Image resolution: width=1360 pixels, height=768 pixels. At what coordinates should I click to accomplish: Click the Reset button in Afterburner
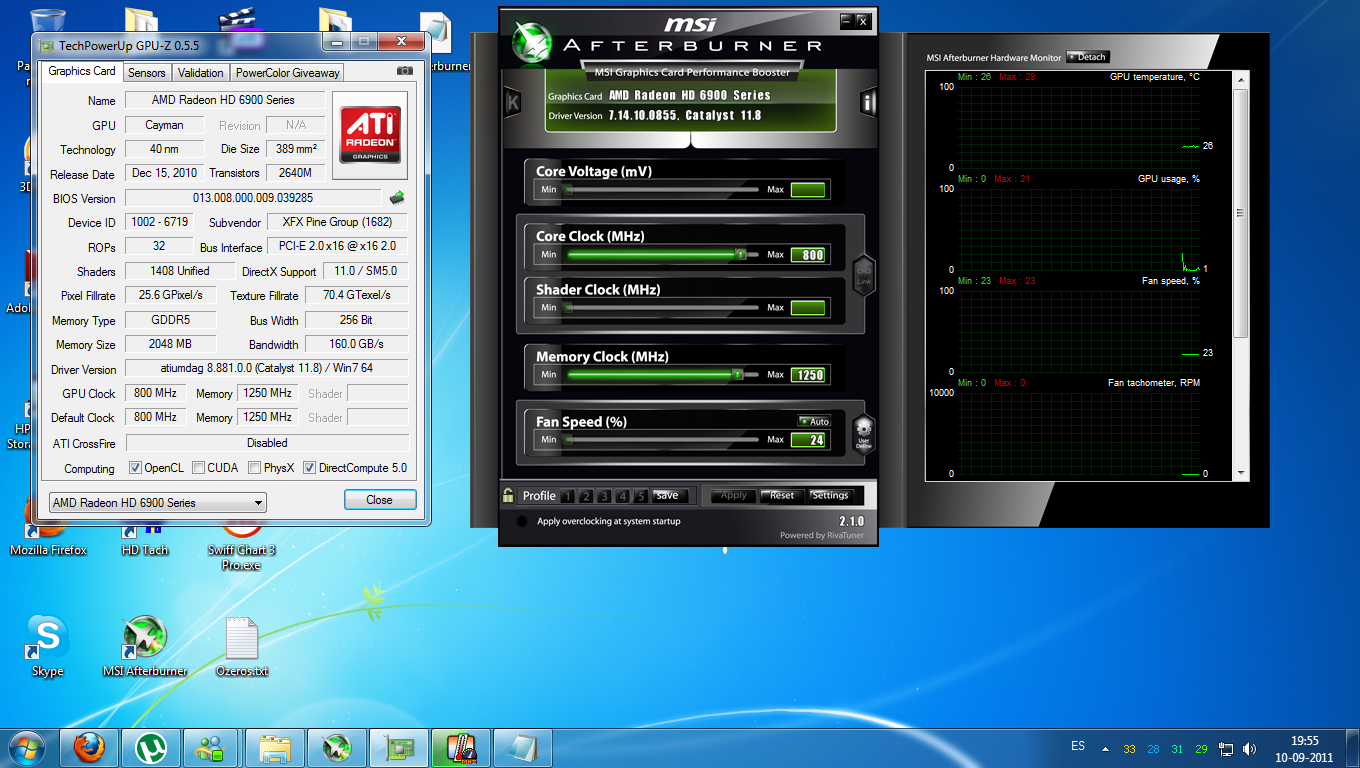point(782,495)
